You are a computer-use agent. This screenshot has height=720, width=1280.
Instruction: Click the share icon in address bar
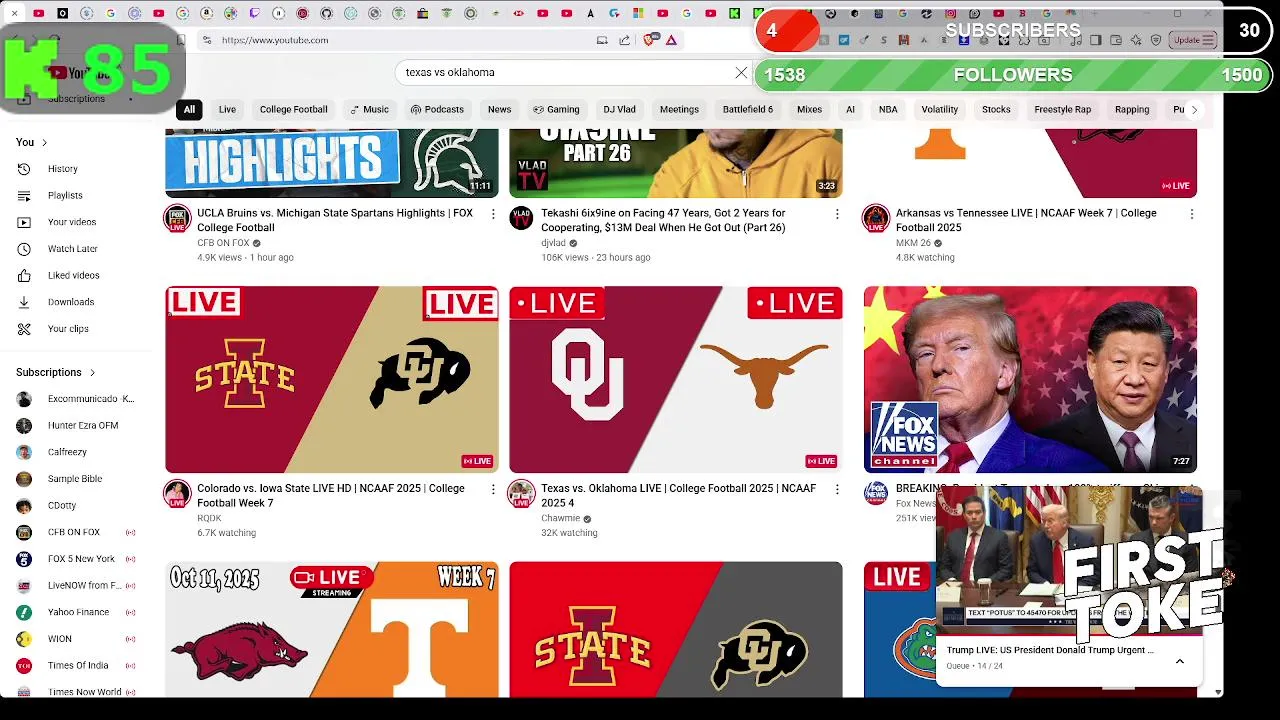[625, 40]
